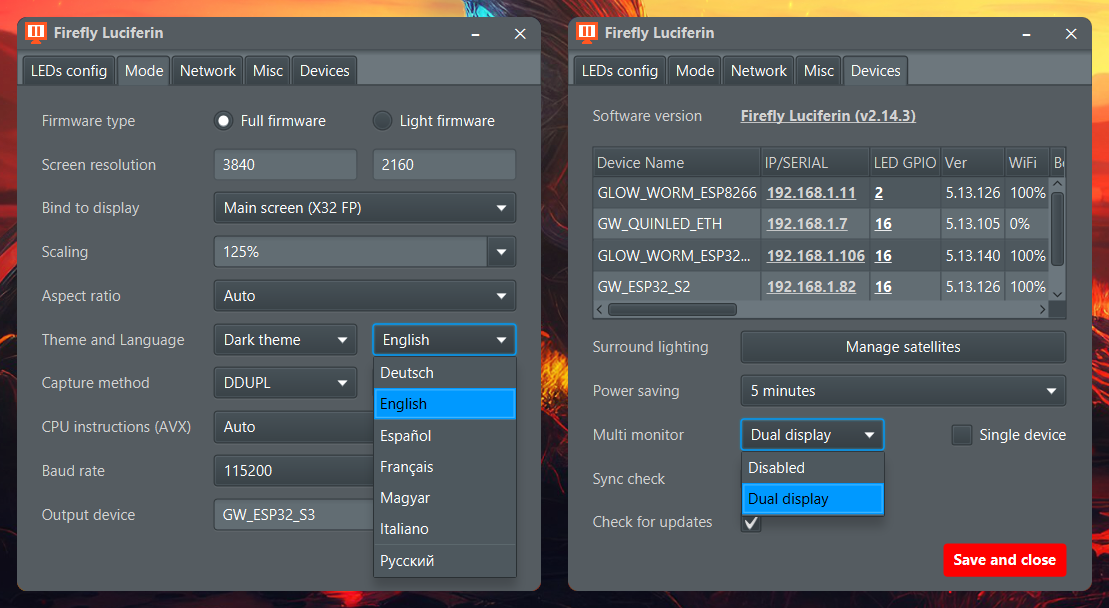Open the Power saving 5 minutes dropdown
The height and width of the screenshot is (608, 1109).
903,391
